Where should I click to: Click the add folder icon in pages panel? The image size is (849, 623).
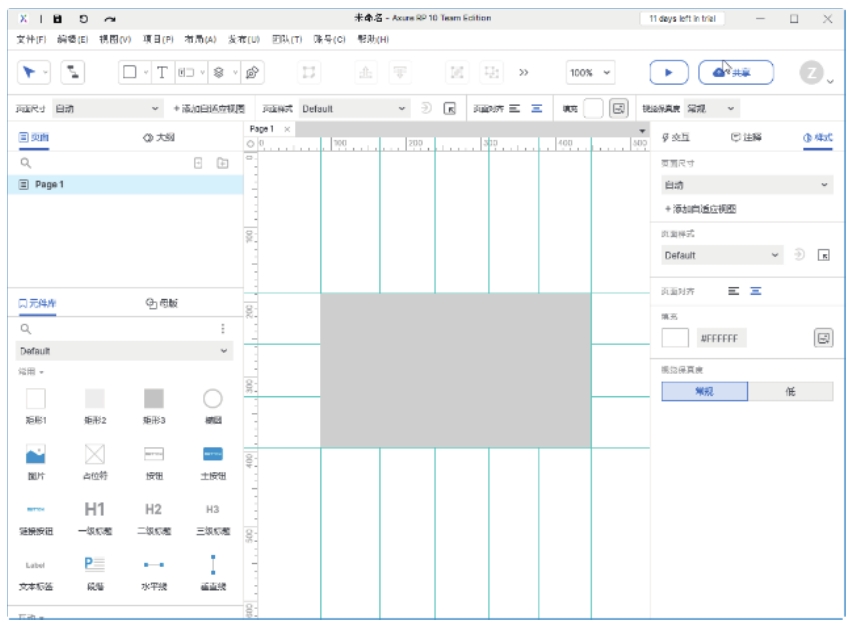coord(223,162)
